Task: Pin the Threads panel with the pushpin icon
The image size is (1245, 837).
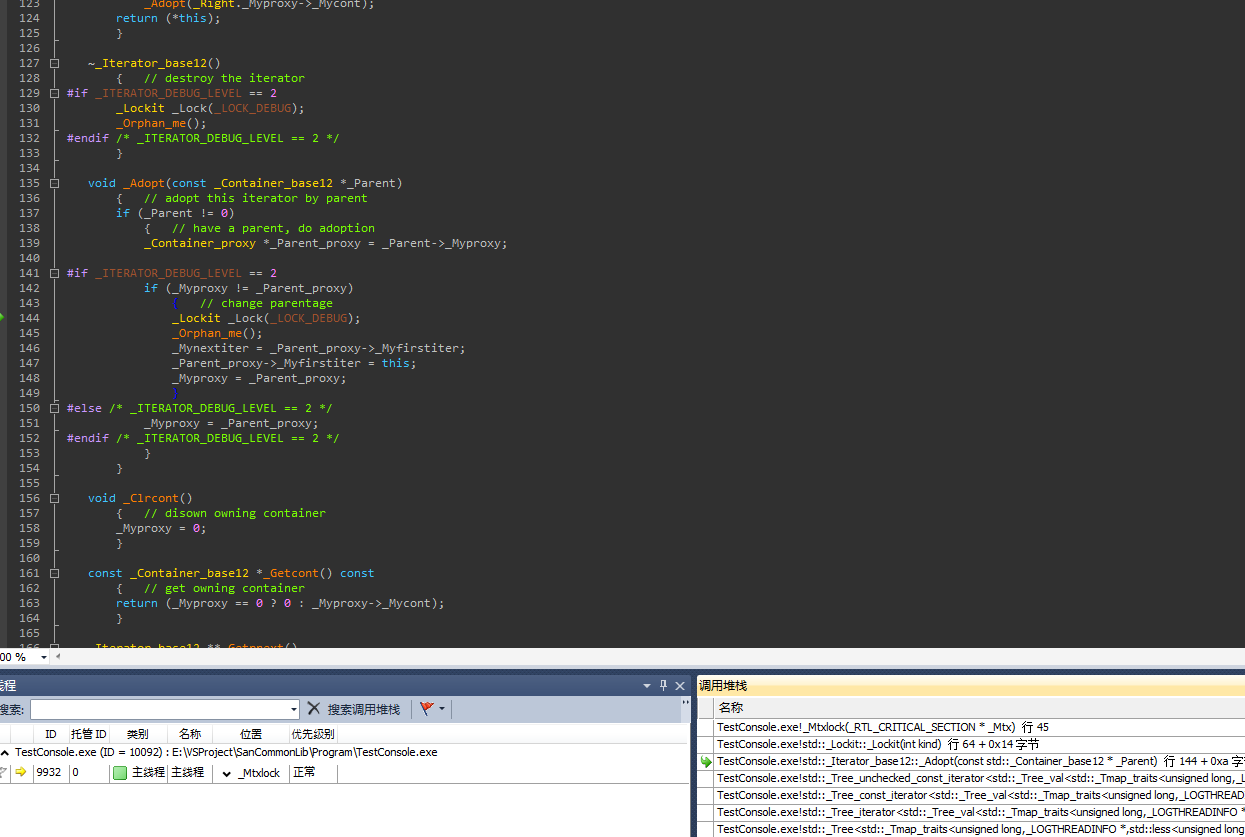Action: (x=663, y=686)
